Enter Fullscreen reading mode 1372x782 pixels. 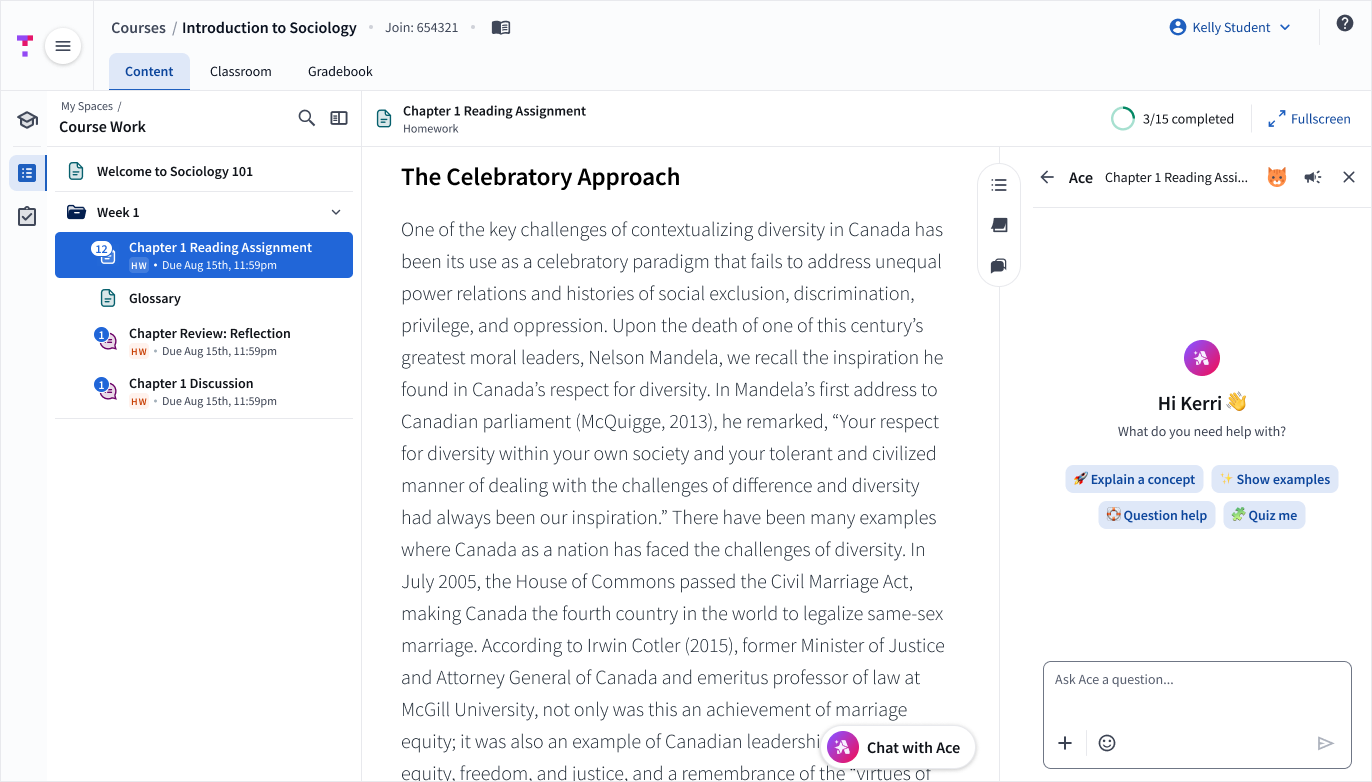pyautogui.click(x=1309, y=119)
